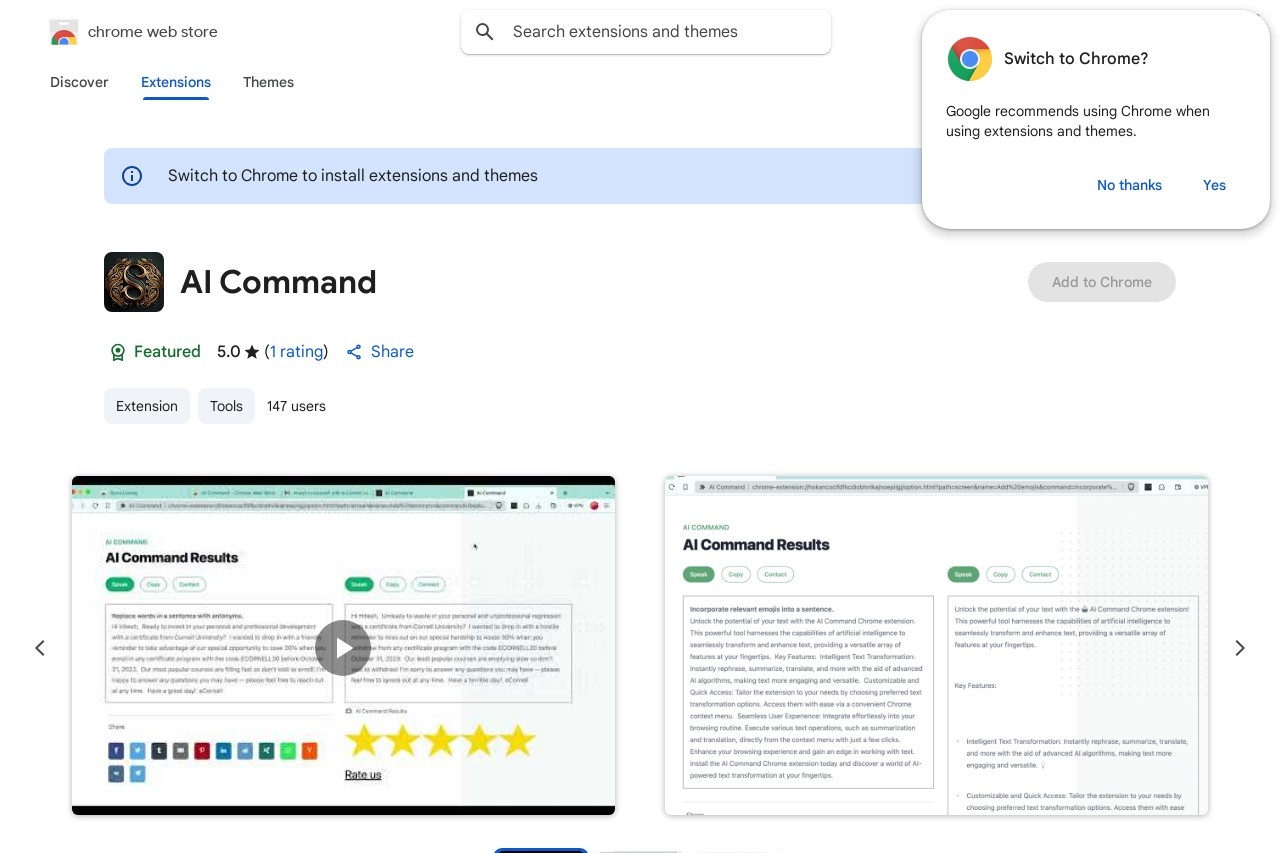Go to next screenshot with right arrow
This screenshot has height=853, width=1280.
(x=1240, y=648)
